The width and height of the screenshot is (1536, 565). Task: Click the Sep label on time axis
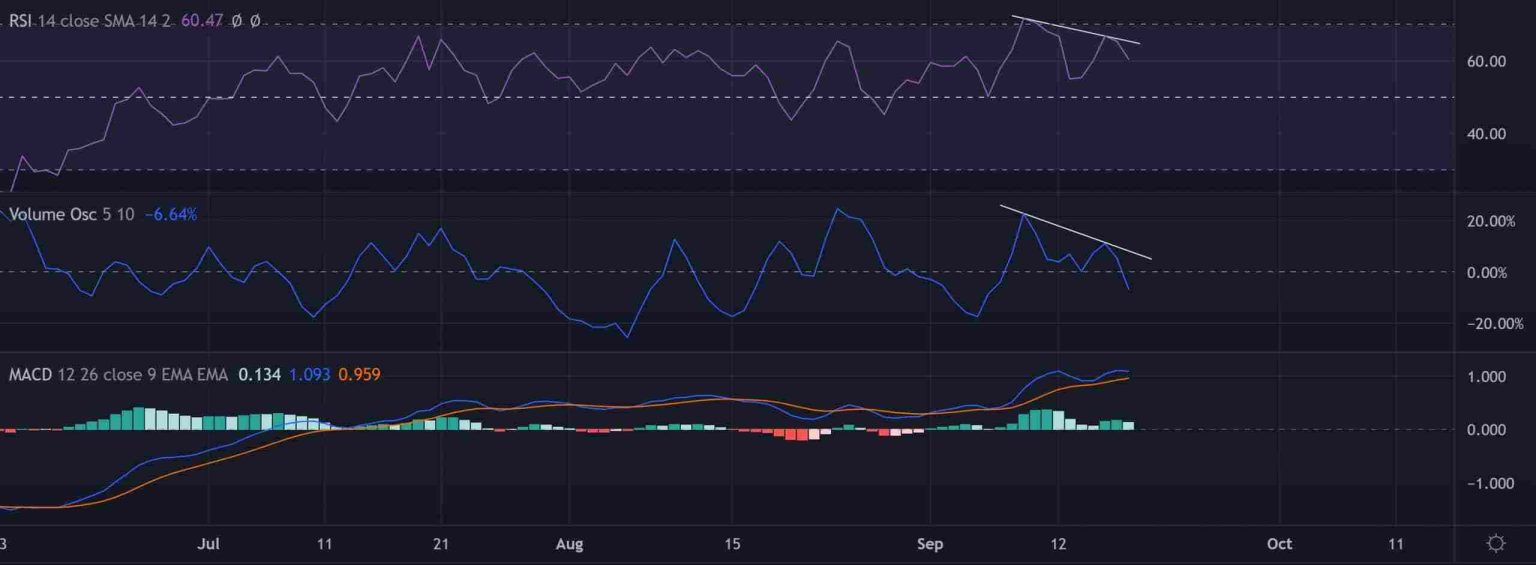tap(929, 544)
